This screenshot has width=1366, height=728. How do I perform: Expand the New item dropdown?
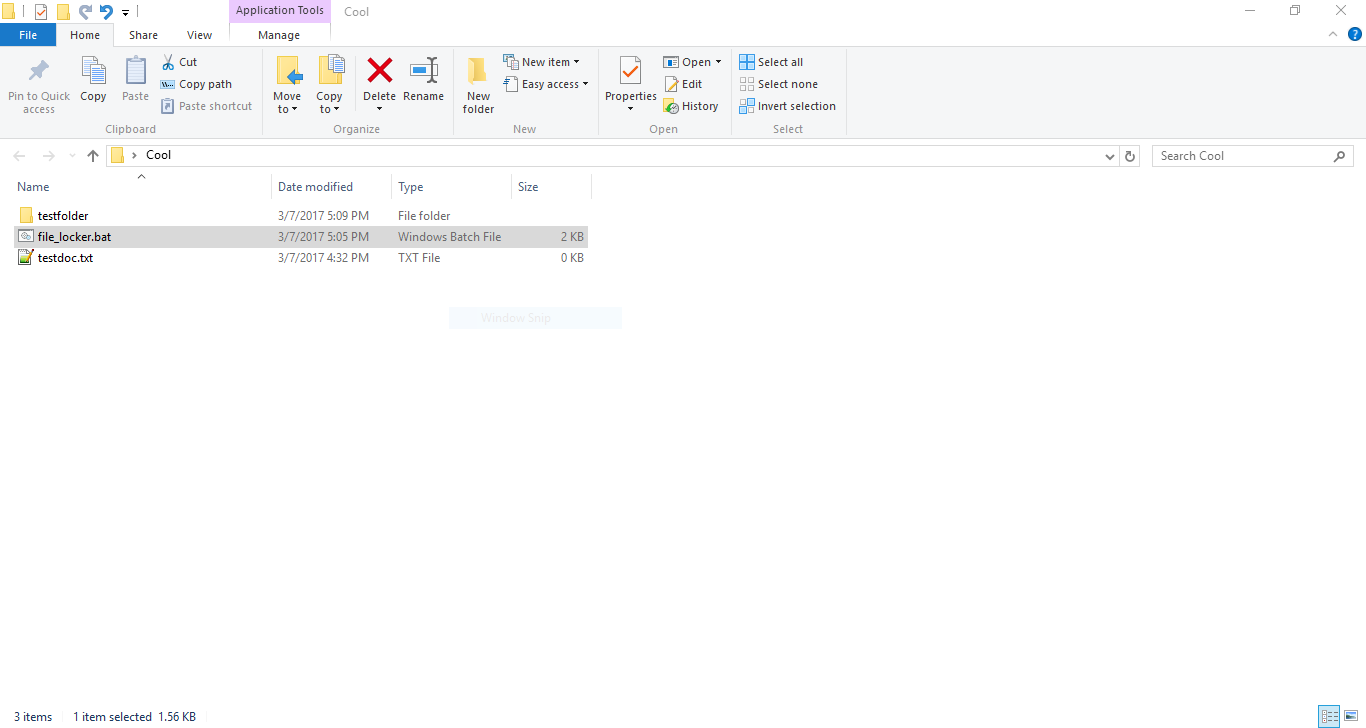point(544,61)
